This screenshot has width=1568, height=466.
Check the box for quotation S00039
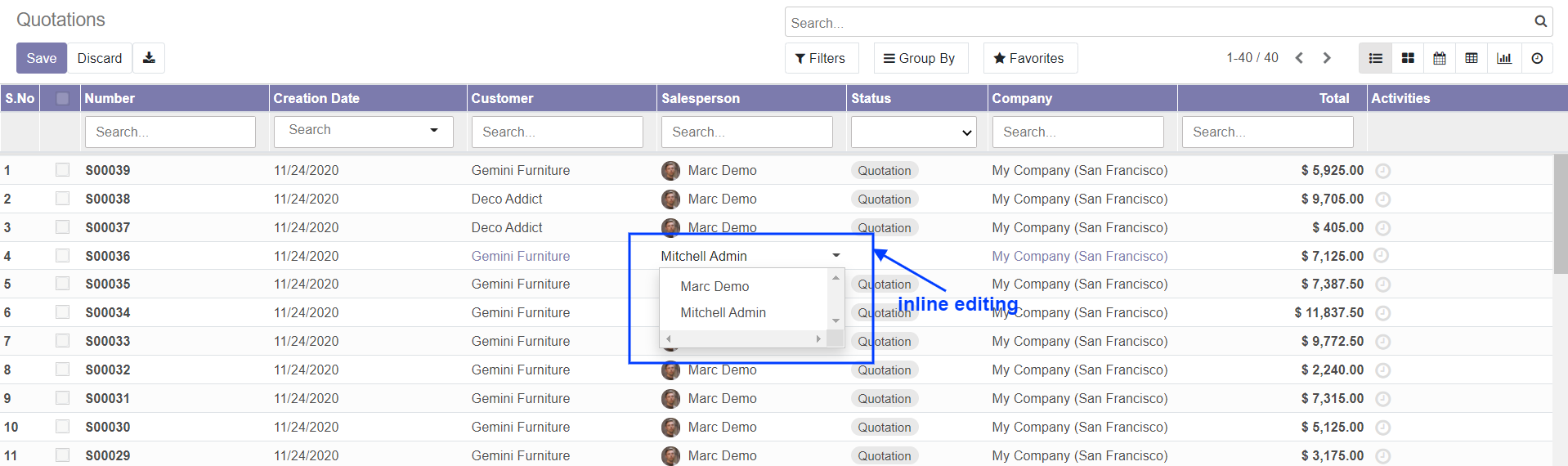click(62, 170)
